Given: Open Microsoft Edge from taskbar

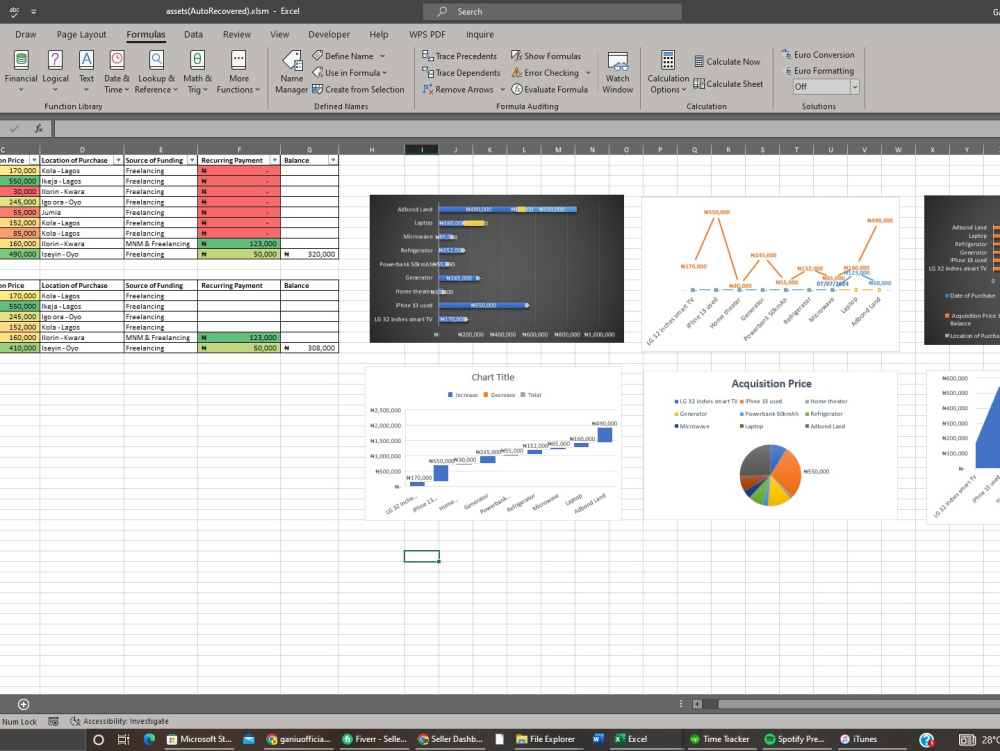Looking at the screenshot, I should tap(149, 739).
